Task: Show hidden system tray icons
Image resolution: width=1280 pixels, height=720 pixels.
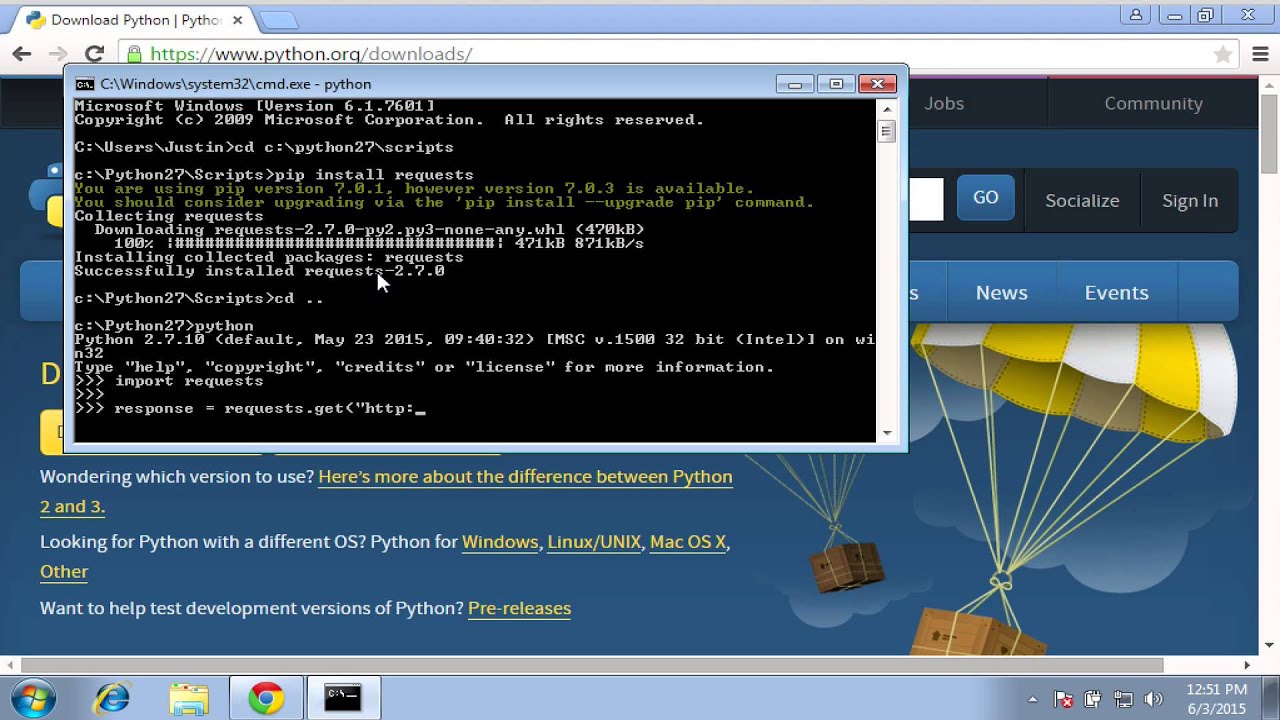Action: (1033, 699)
